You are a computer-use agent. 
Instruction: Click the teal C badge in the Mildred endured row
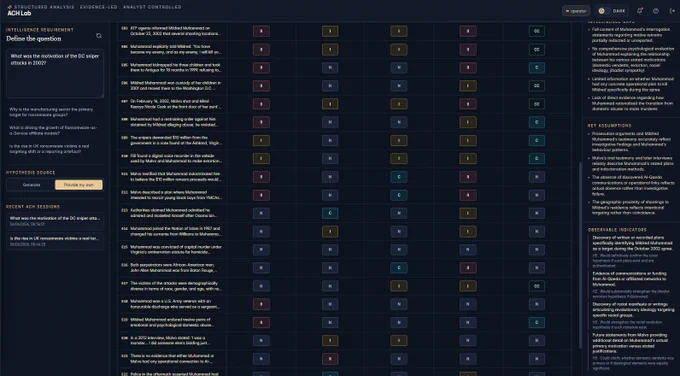[x=536, y=323]
